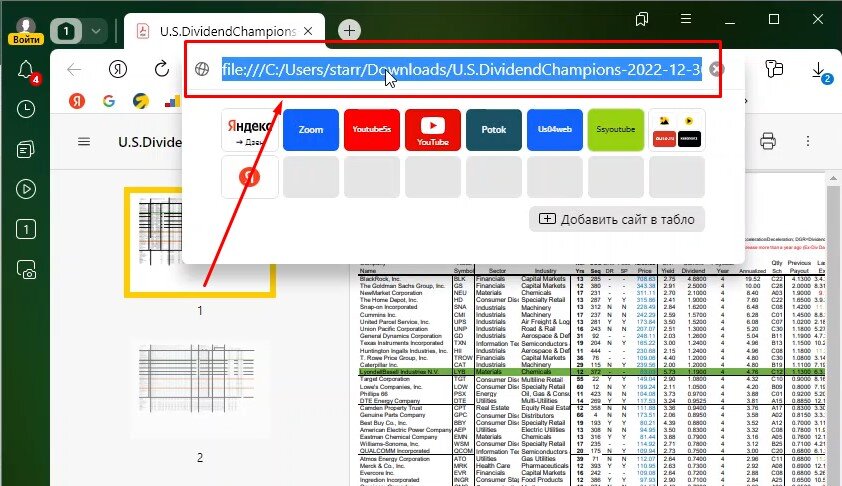Click the Merck & Co., Inc. row
This screenshot has width=842, height=486.
tap(591, 466)
